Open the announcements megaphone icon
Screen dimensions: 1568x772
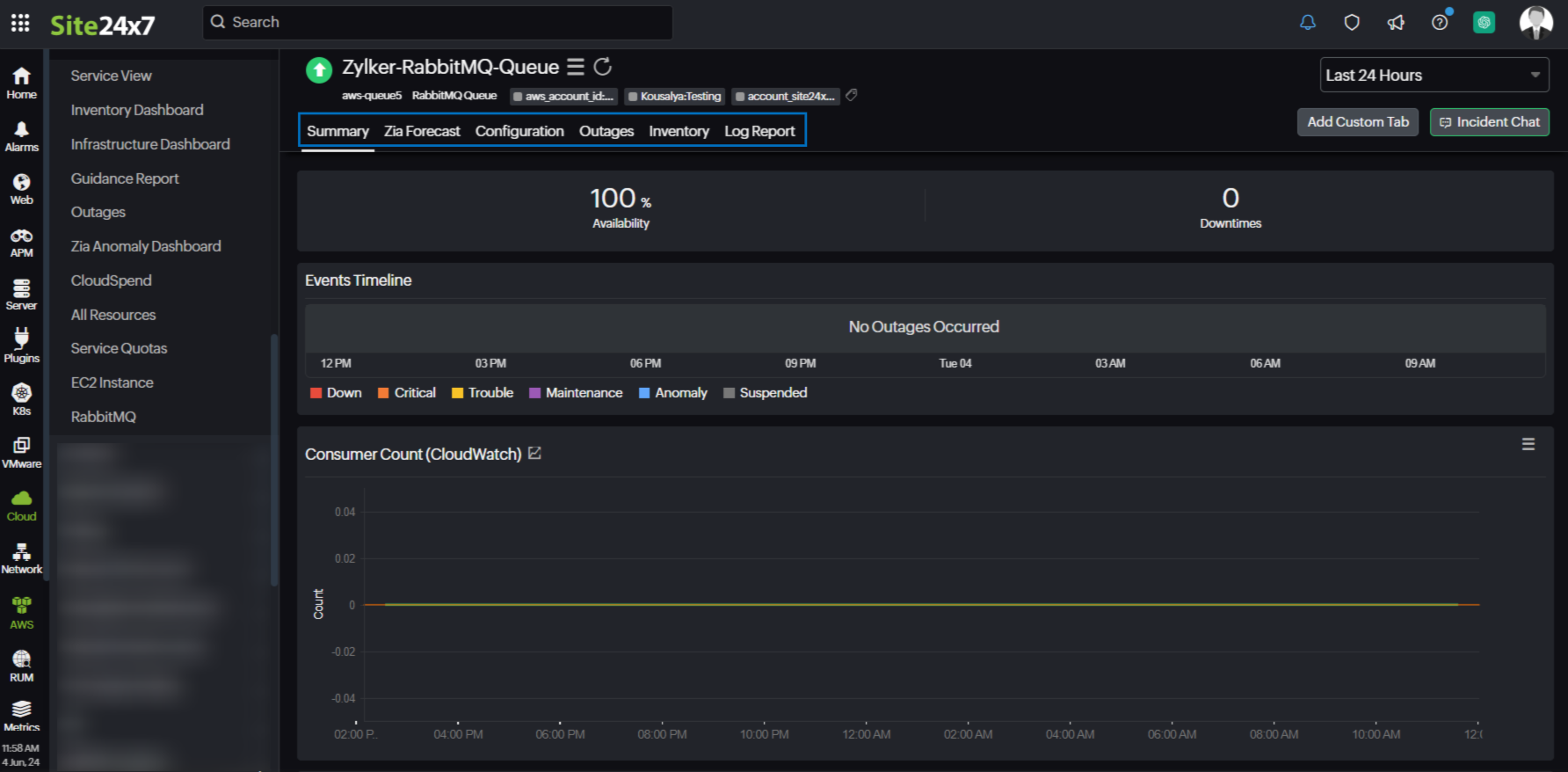tap(1396, 23)
